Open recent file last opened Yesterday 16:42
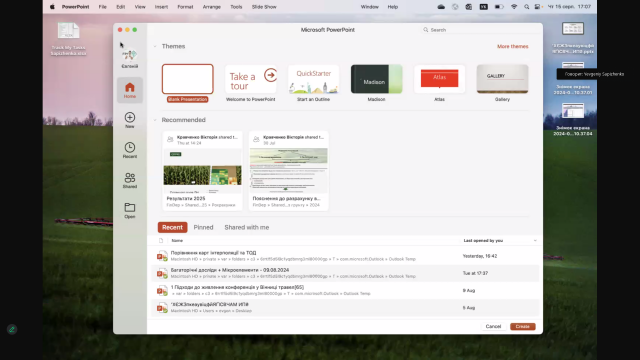This screenshot has width=640, height=360. [x=345, y=256]
